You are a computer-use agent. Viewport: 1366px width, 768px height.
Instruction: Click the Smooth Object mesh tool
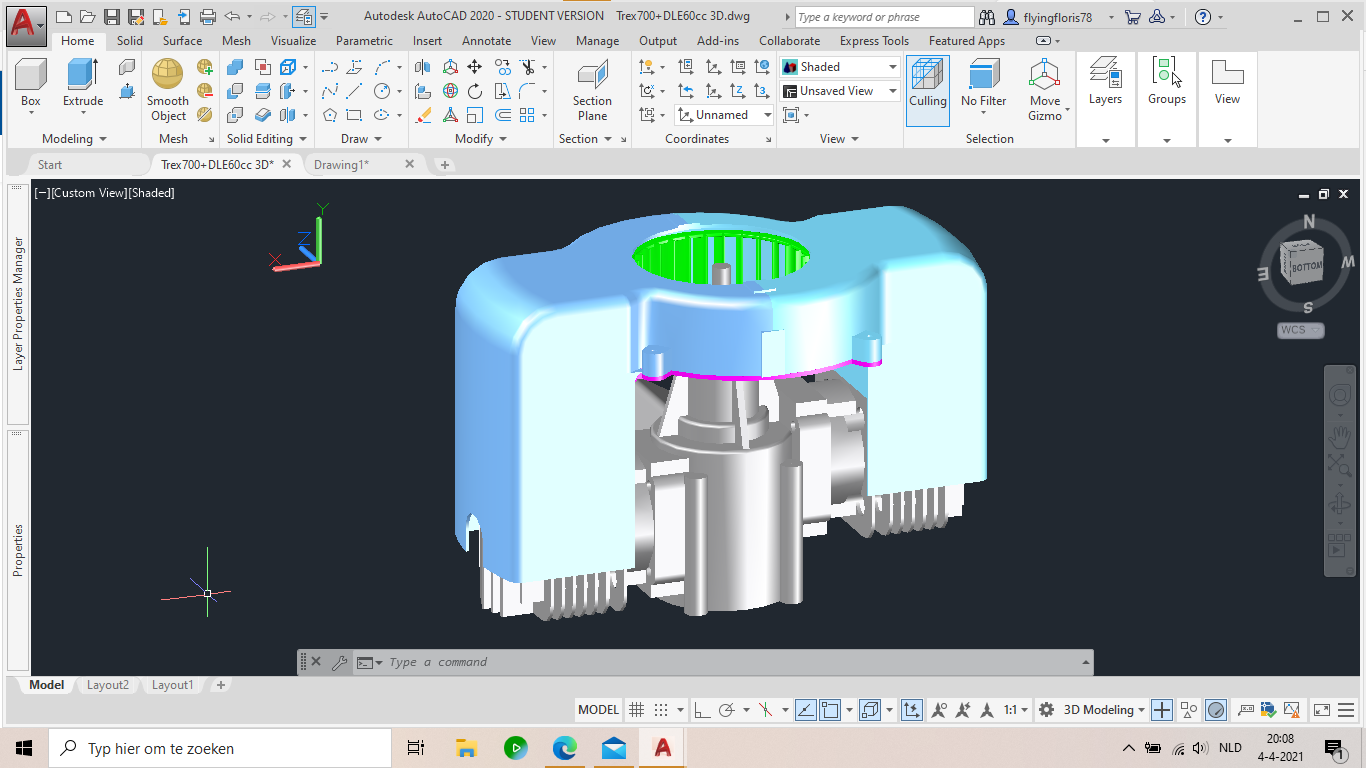click(168, 90)
